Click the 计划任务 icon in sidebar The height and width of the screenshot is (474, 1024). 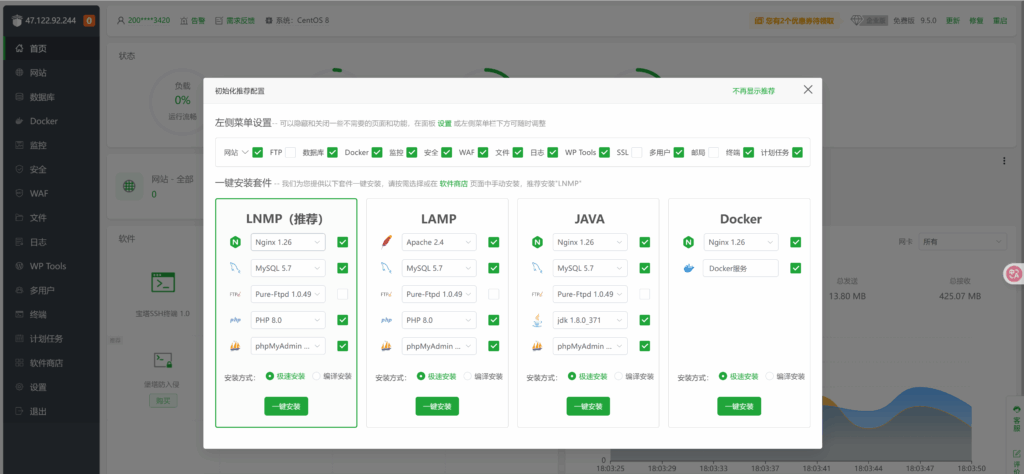(x=19, y=338)
